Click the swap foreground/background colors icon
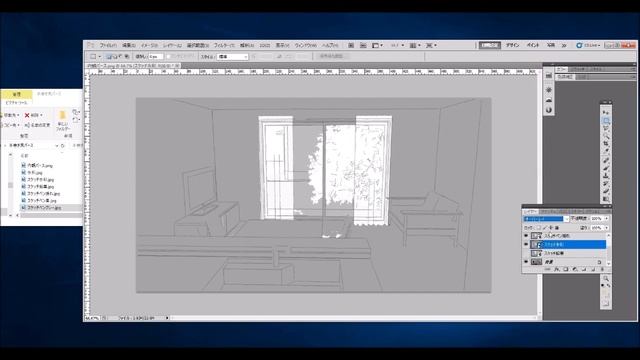 coord(608,286)
